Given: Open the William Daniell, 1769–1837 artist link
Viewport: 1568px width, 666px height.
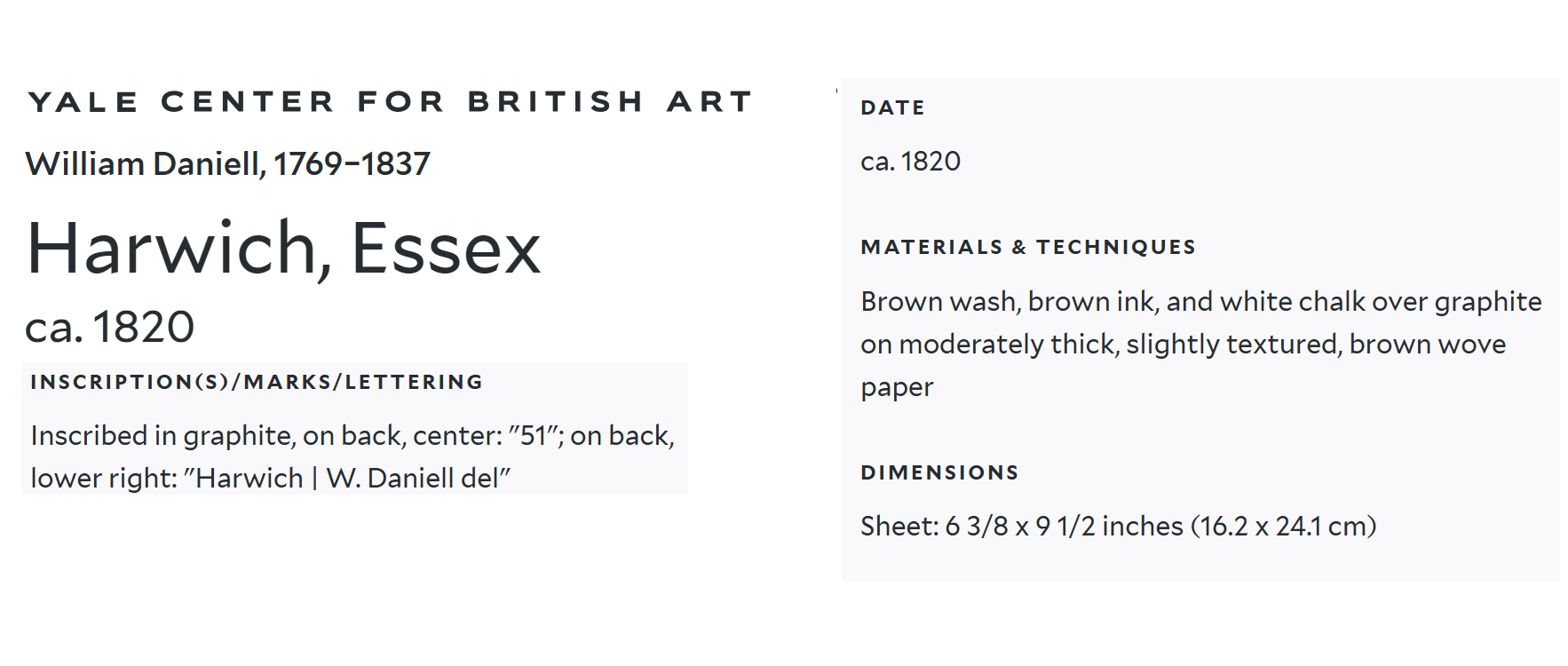Looking at the screenshot, I should (x=227, y=164).
